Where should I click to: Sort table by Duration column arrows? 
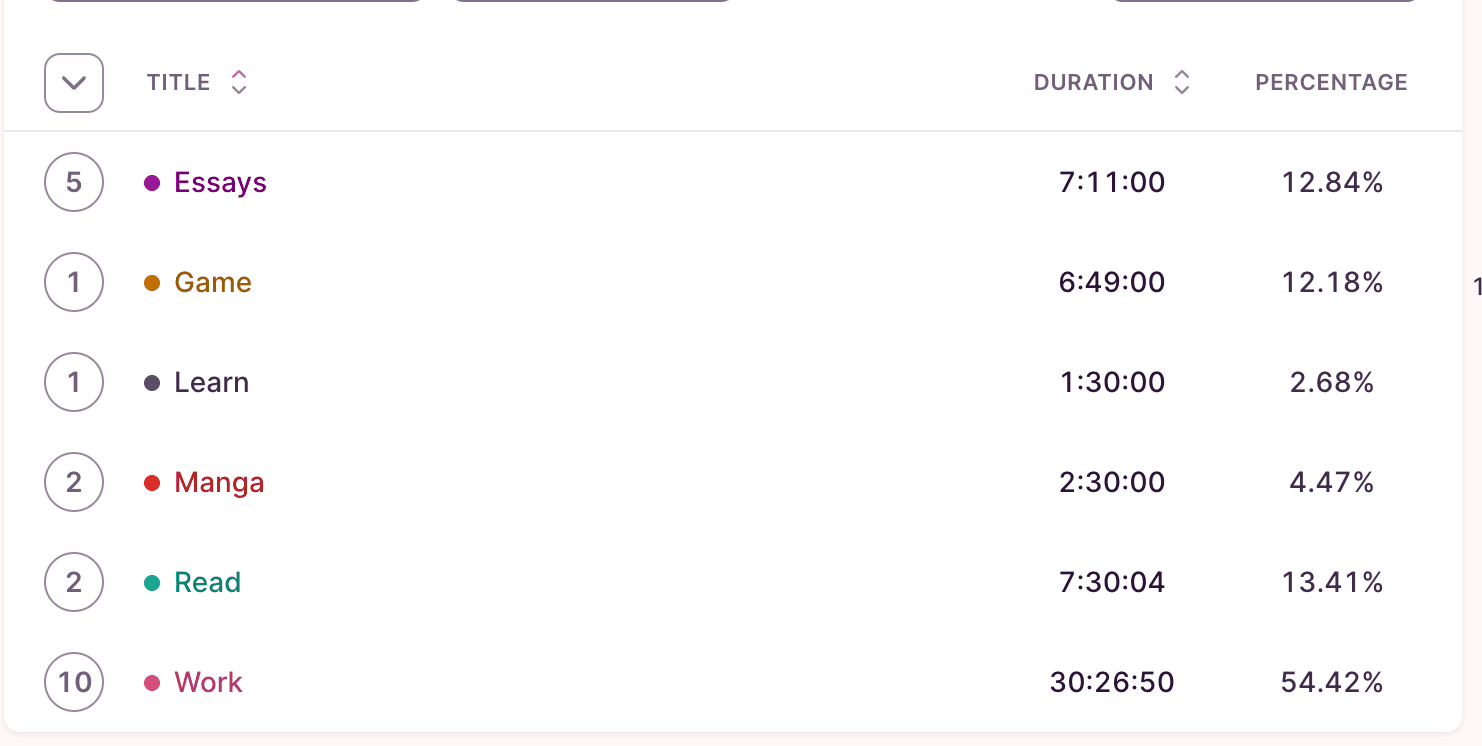pyautogui.click(x=1182, y=82)
